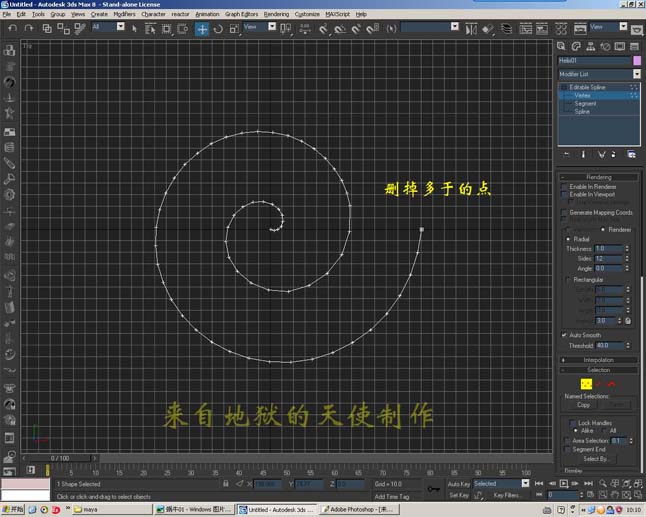Click the Play Animation button
Viewport: 646px width, 517px height.
point(564,483)
